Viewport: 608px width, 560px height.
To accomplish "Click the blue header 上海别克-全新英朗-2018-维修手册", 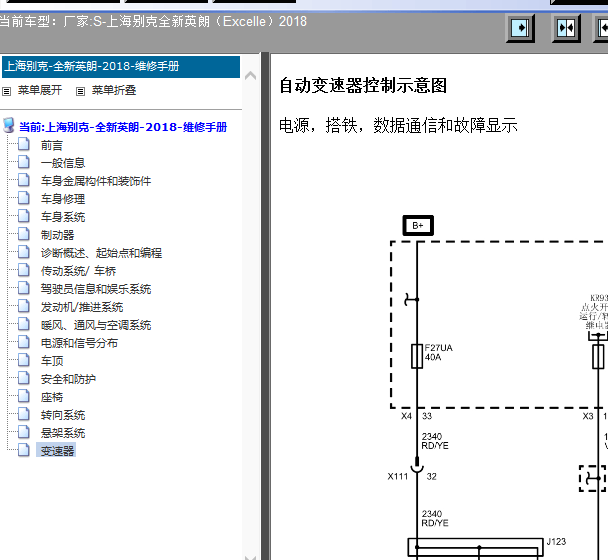I will click(x=121, y=67).
